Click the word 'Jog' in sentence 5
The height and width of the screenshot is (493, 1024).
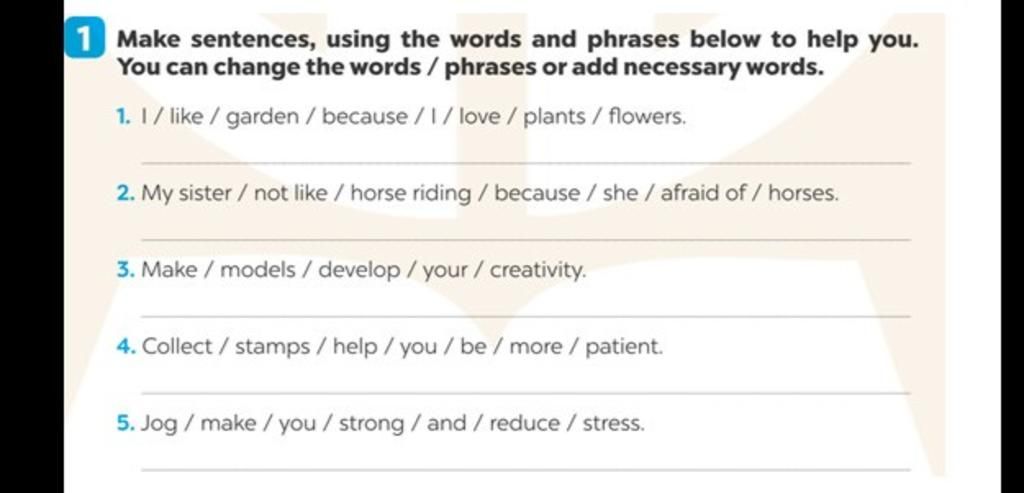point(160,424)
